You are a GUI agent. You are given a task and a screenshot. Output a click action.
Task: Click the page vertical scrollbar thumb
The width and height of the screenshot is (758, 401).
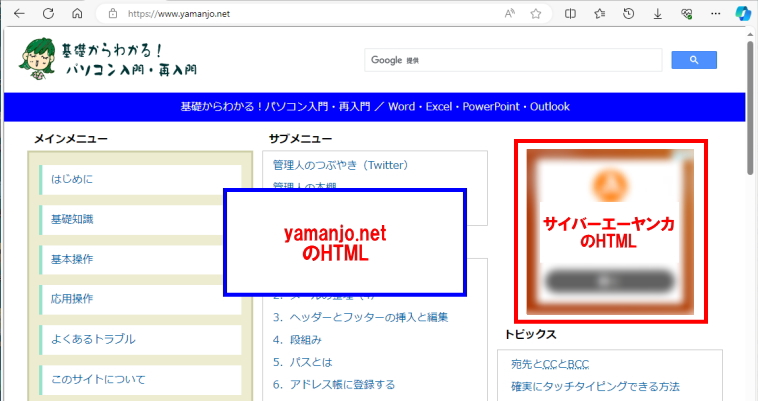click(750, 107)
